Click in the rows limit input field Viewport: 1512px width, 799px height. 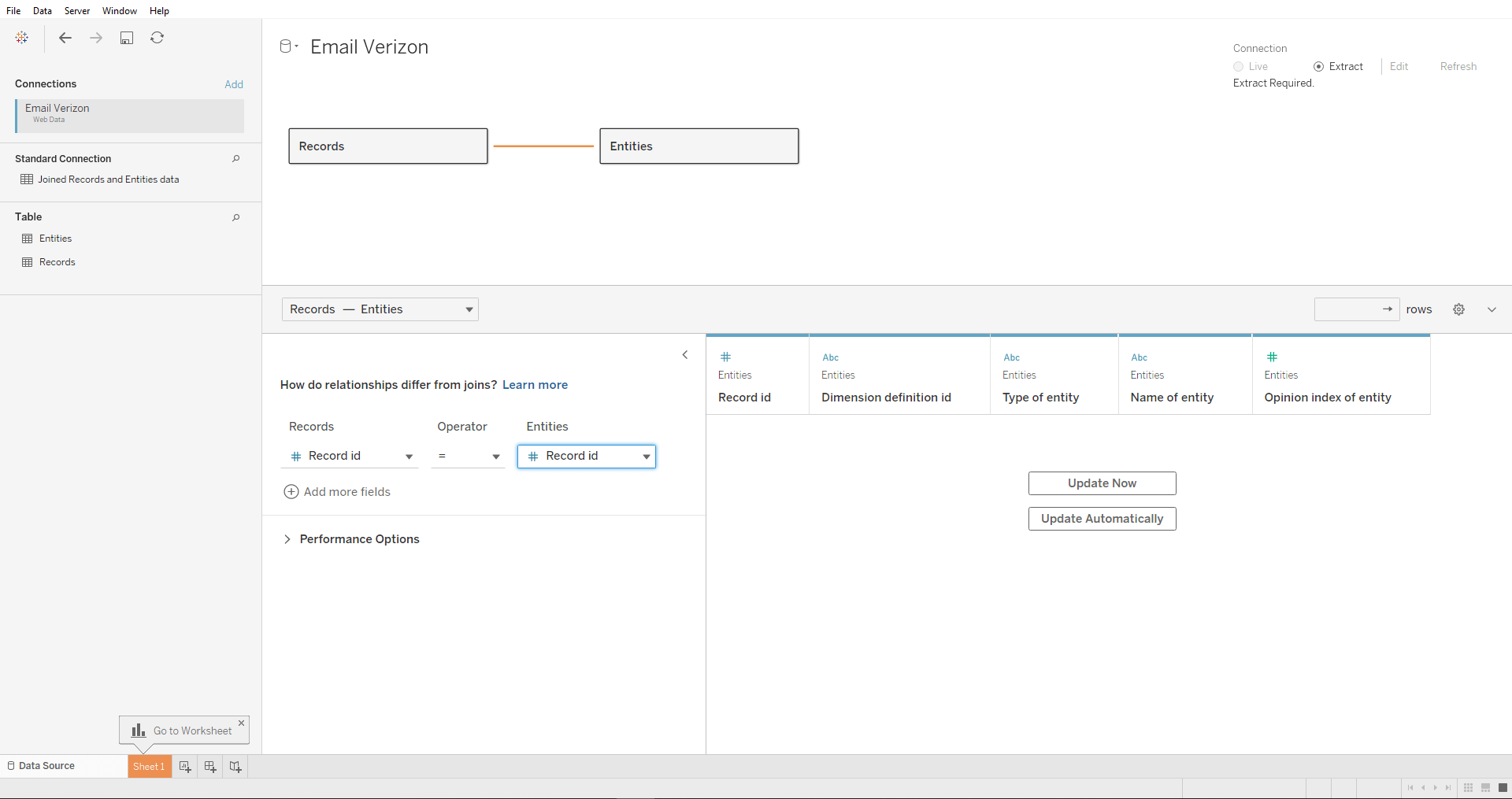pos(1347,309)
